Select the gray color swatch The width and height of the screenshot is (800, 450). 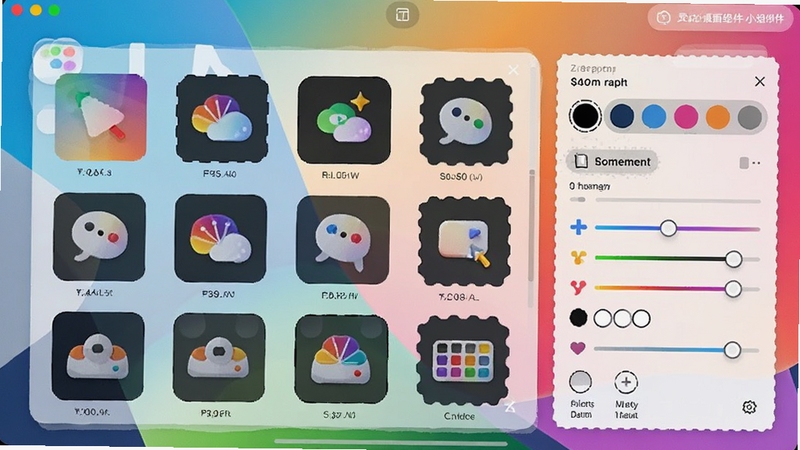click(749, 116)
